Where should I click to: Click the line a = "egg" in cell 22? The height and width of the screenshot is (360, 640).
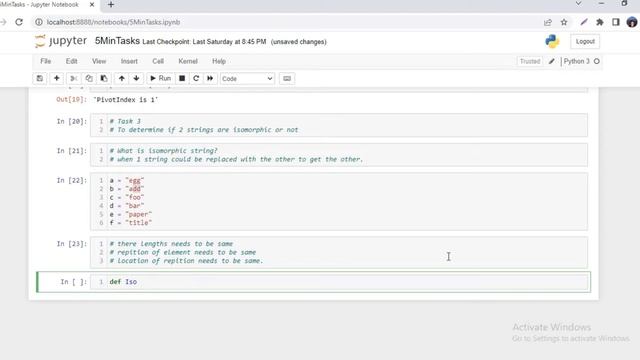127,180
